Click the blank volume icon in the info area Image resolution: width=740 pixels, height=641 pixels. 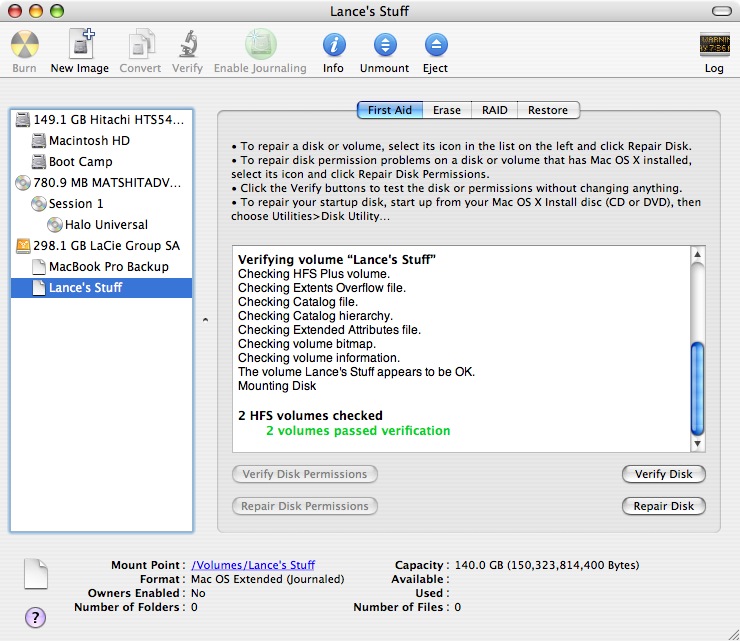(36, 574)
